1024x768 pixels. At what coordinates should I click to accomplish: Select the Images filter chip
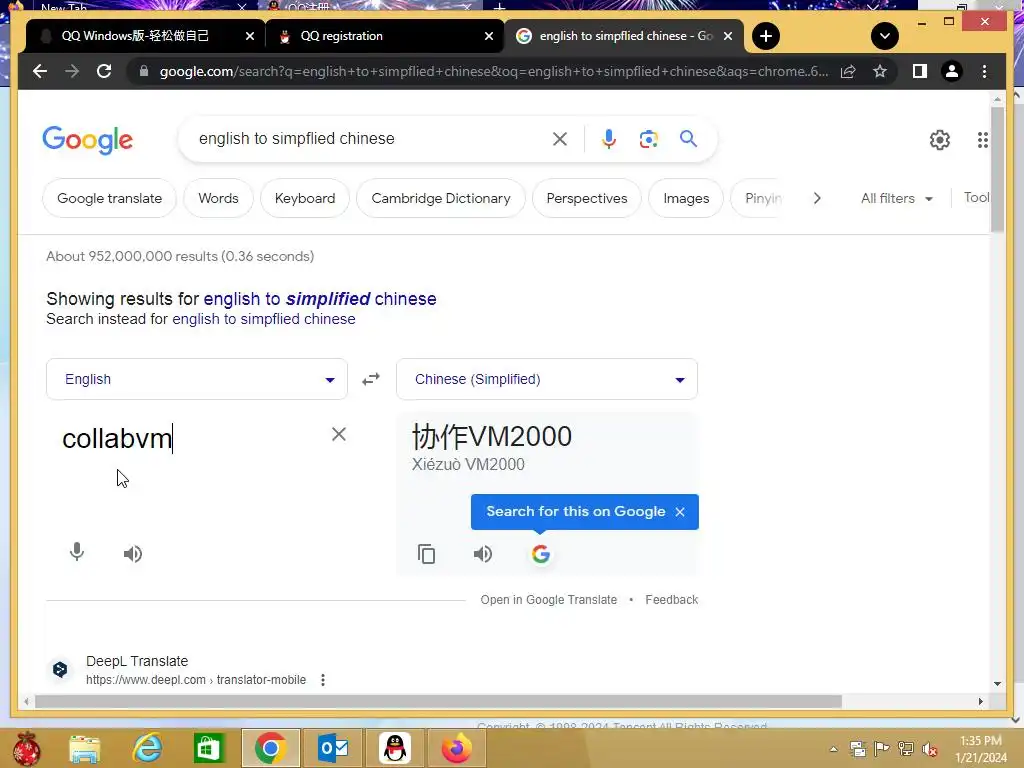pos(686,199)
